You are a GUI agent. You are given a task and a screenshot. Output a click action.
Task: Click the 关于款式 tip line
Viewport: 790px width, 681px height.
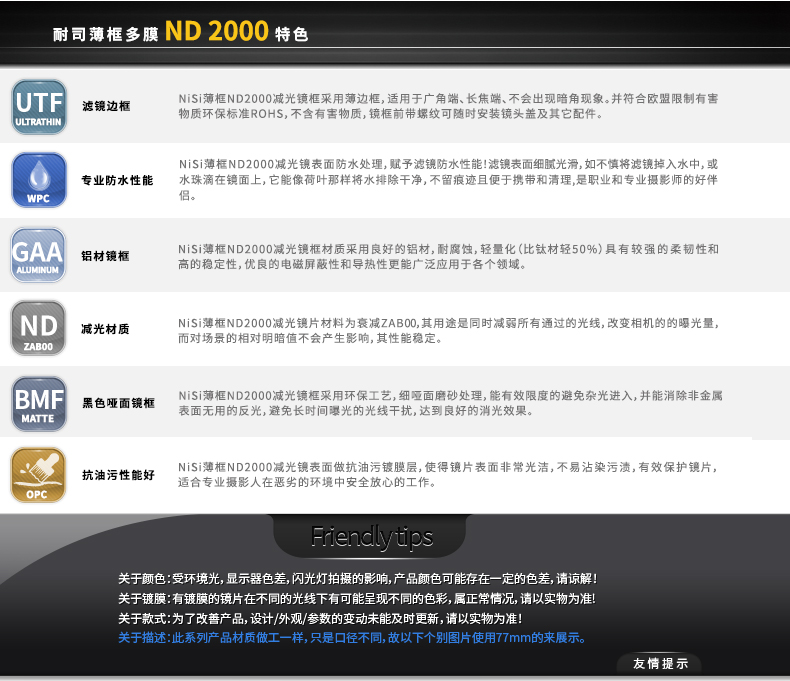point(320,619)
